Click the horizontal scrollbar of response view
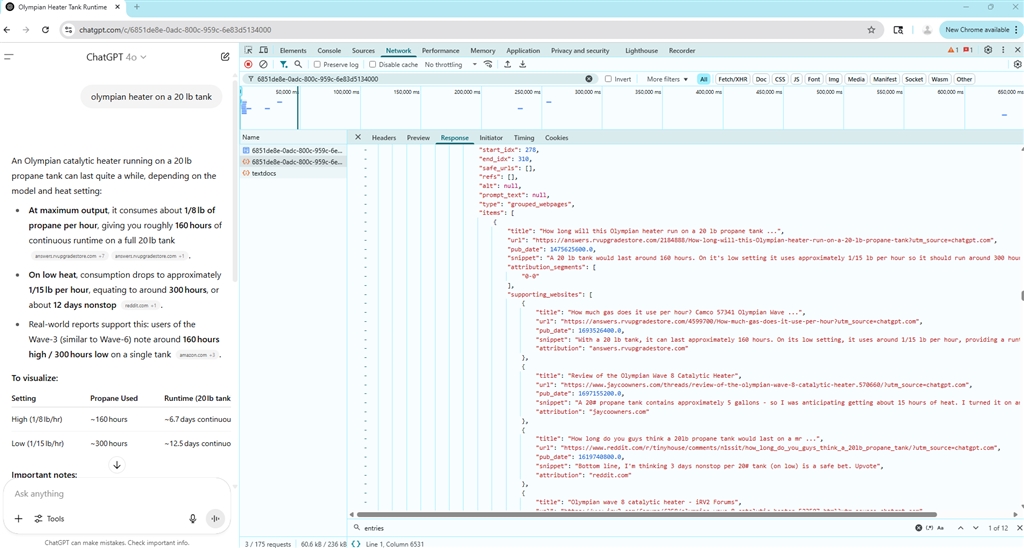Screen dimensions: 1024x548 pos(647,515)
